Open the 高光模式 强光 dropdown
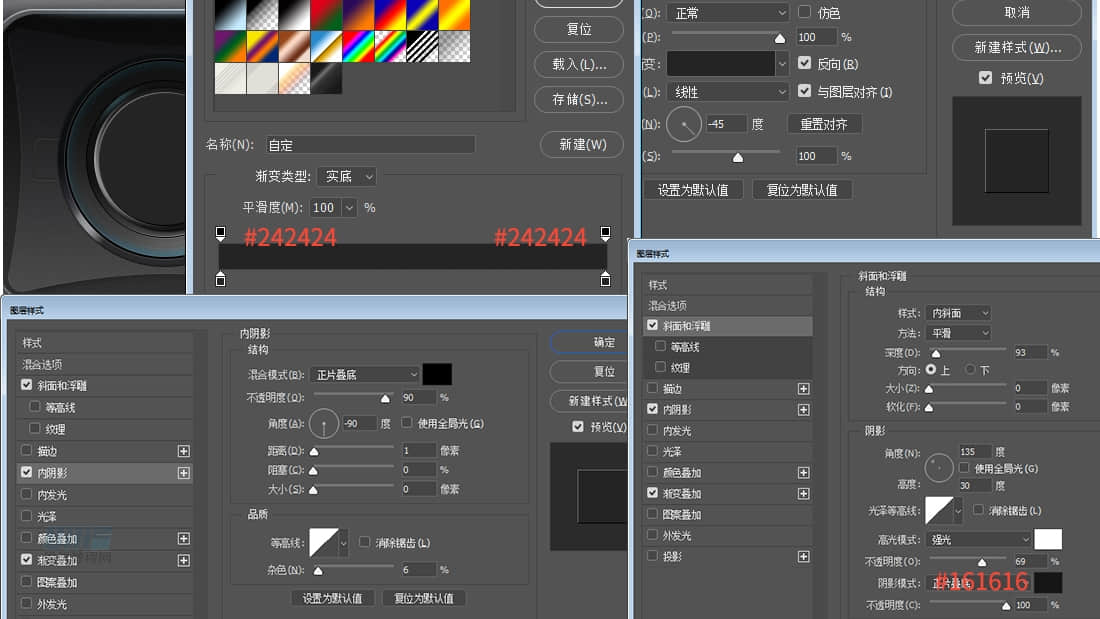 point(978,540)
